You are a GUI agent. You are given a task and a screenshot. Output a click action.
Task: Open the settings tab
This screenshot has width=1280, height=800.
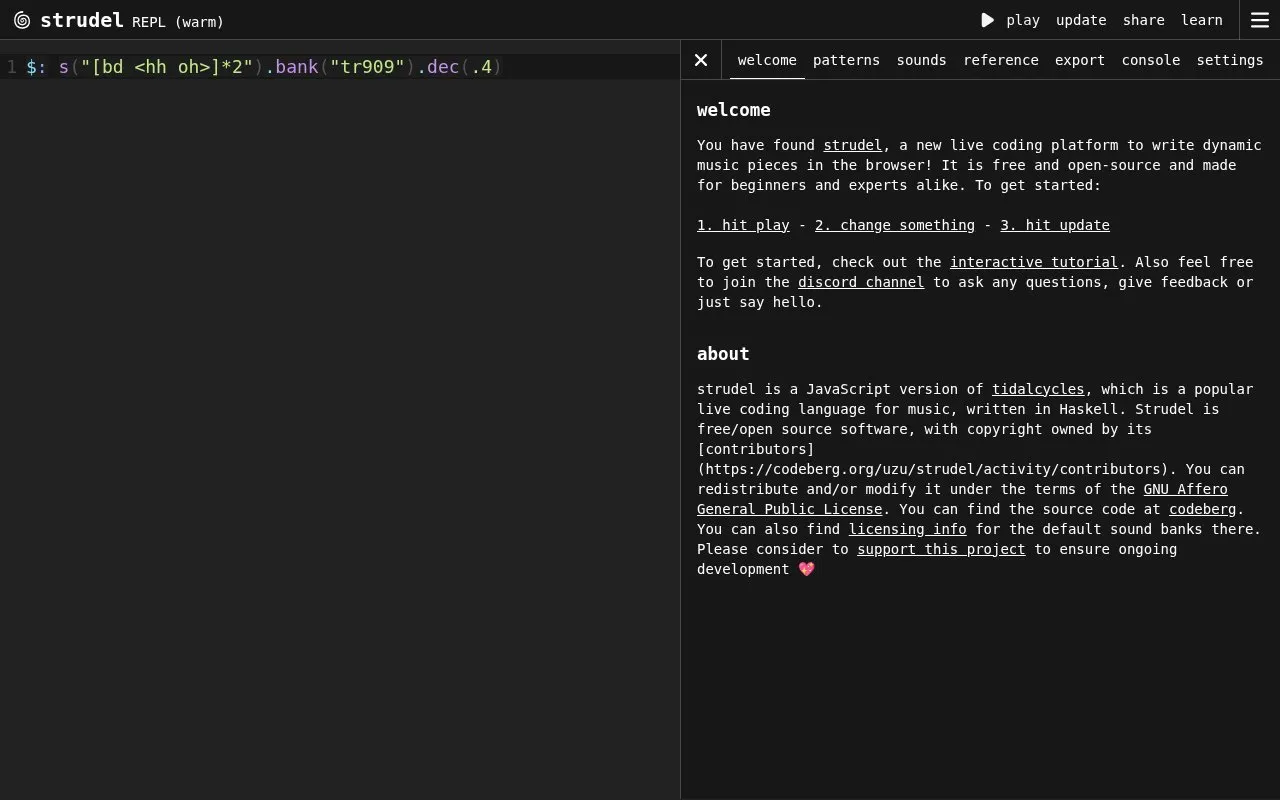1230,60
